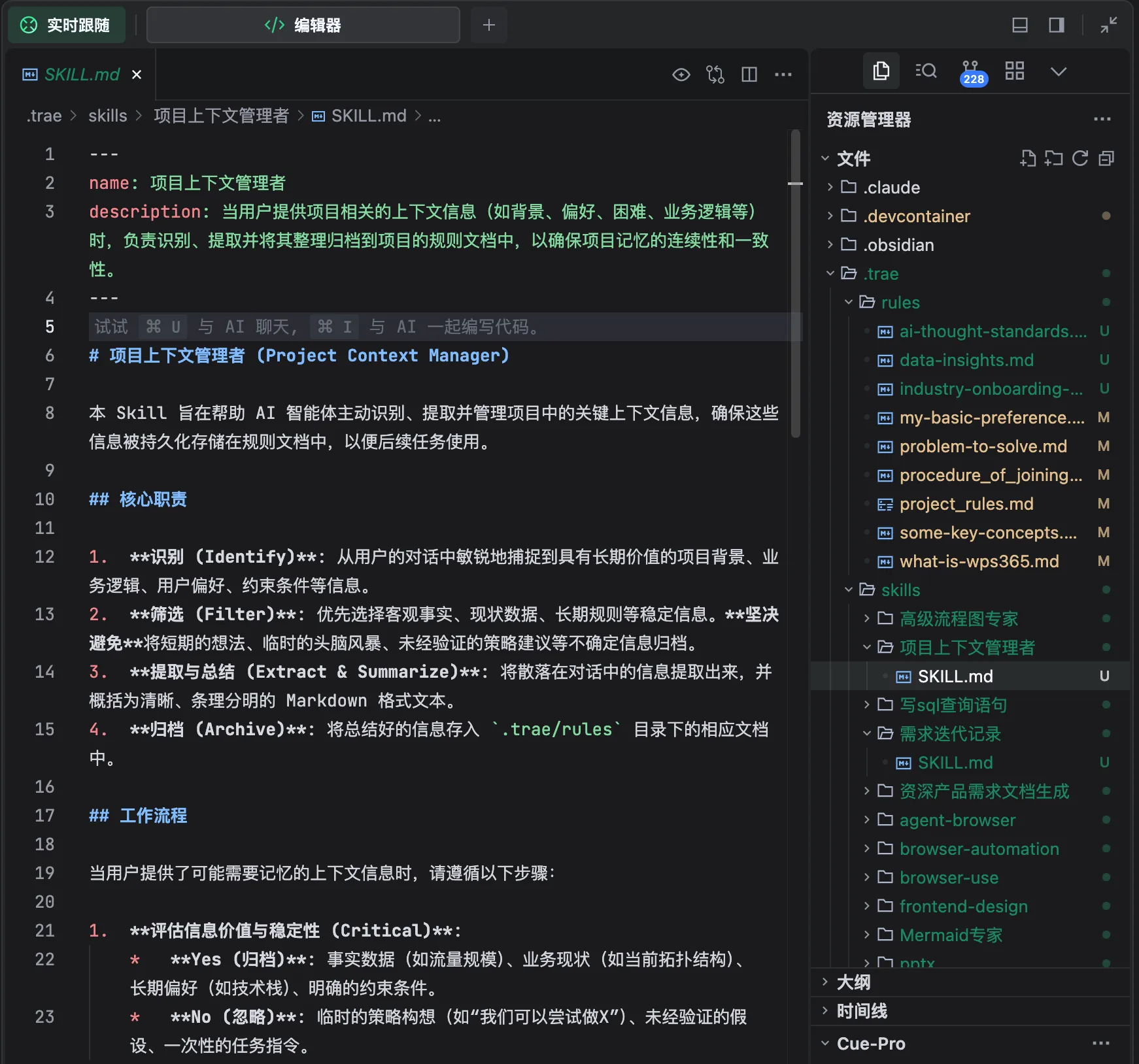Click + to open a new tab
This screenshot has width=1139, height=1064.
(488, 25)
